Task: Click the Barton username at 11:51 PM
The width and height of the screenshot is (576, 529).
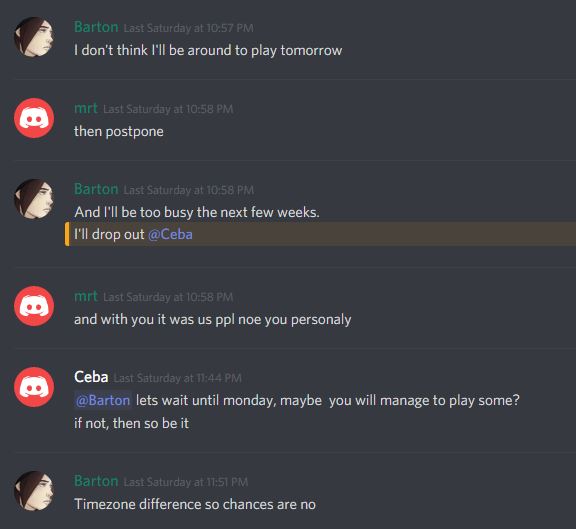Action: coord(96,481)
